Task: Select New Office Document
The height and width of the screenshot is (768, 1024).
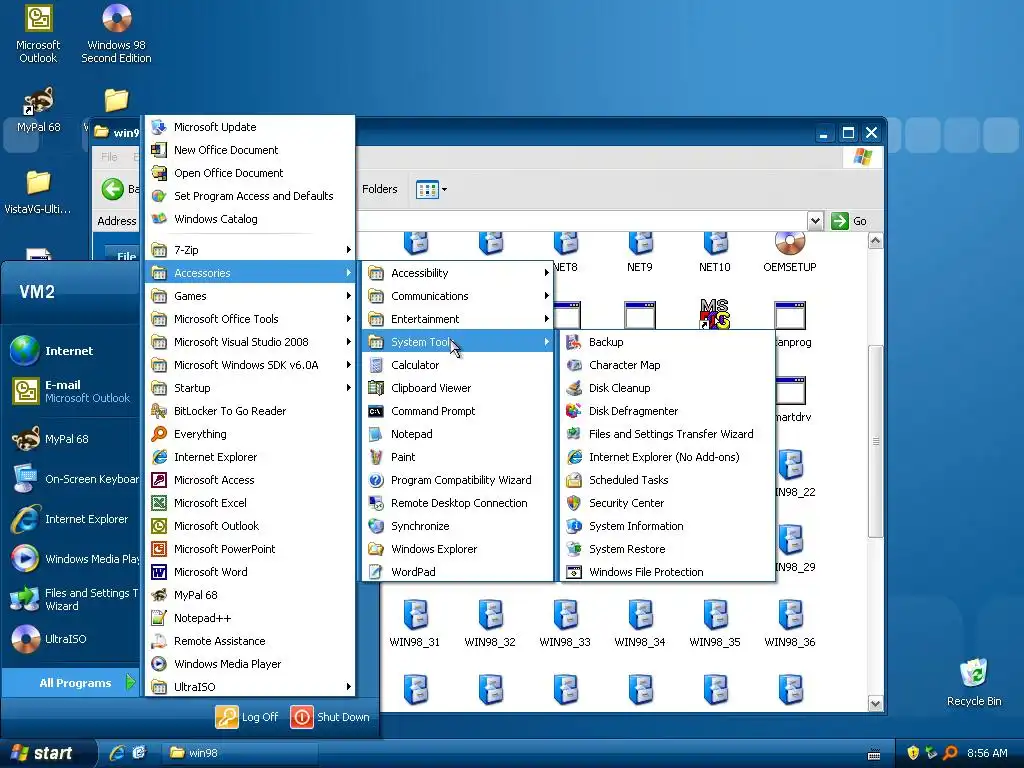Action: point(250,150)
